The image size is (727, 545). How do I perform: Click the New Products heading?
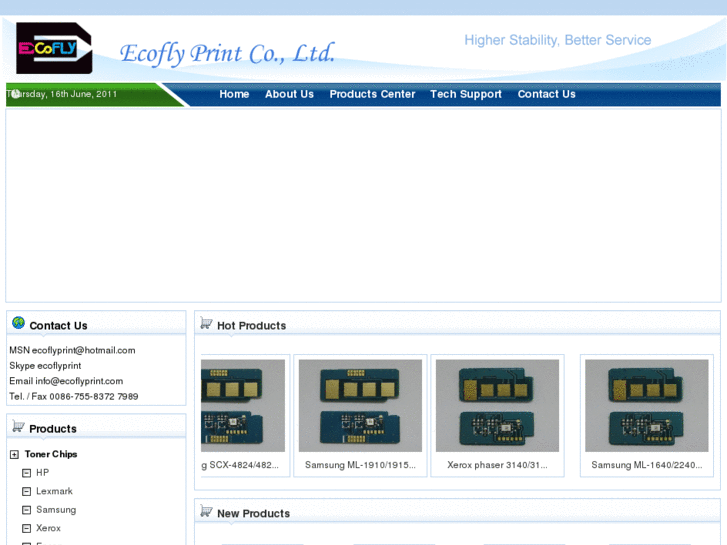click(253, 513)
